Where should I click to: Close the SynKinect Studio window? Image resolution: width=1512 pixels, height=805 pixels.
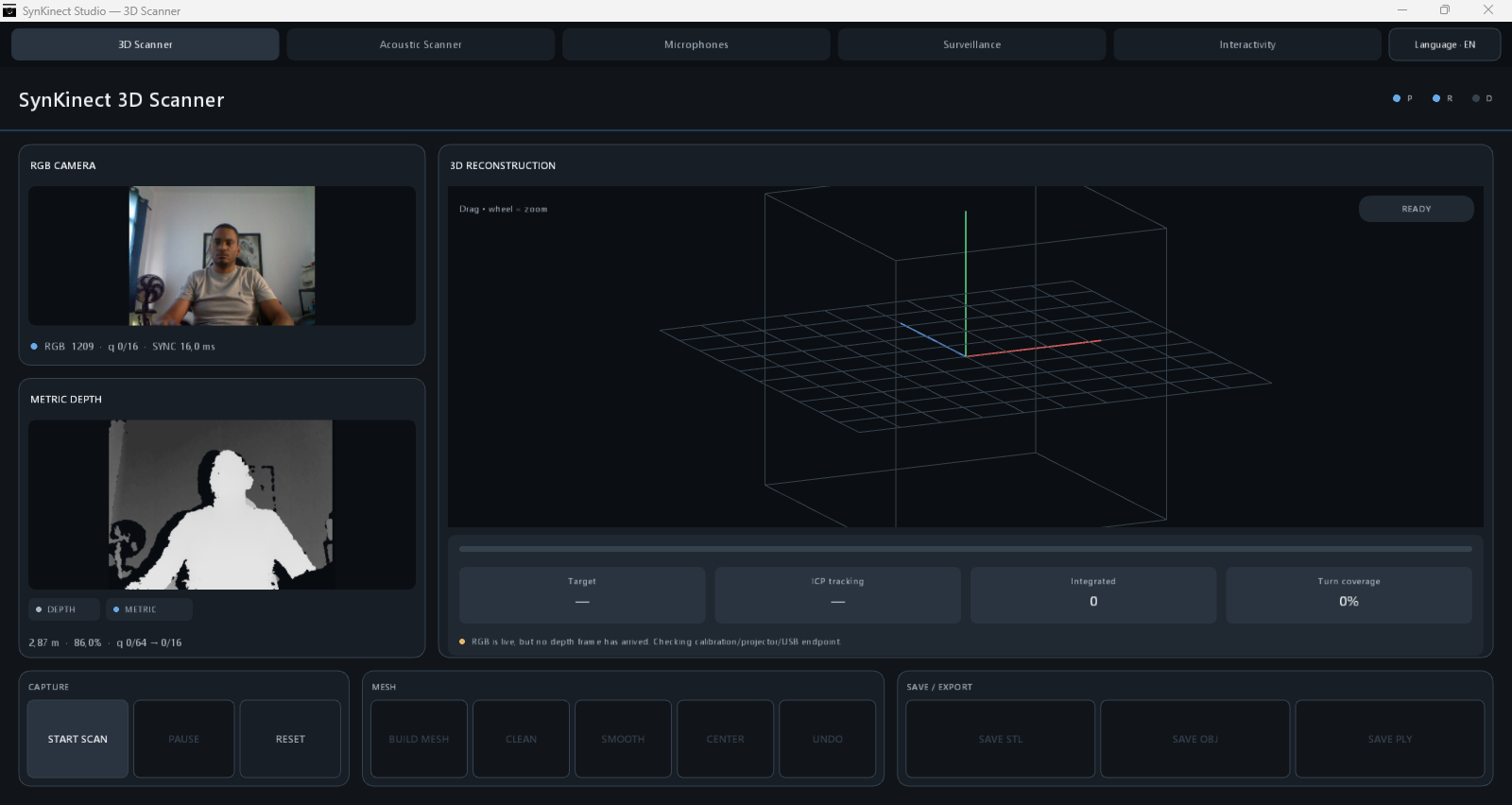(1488, 10)
